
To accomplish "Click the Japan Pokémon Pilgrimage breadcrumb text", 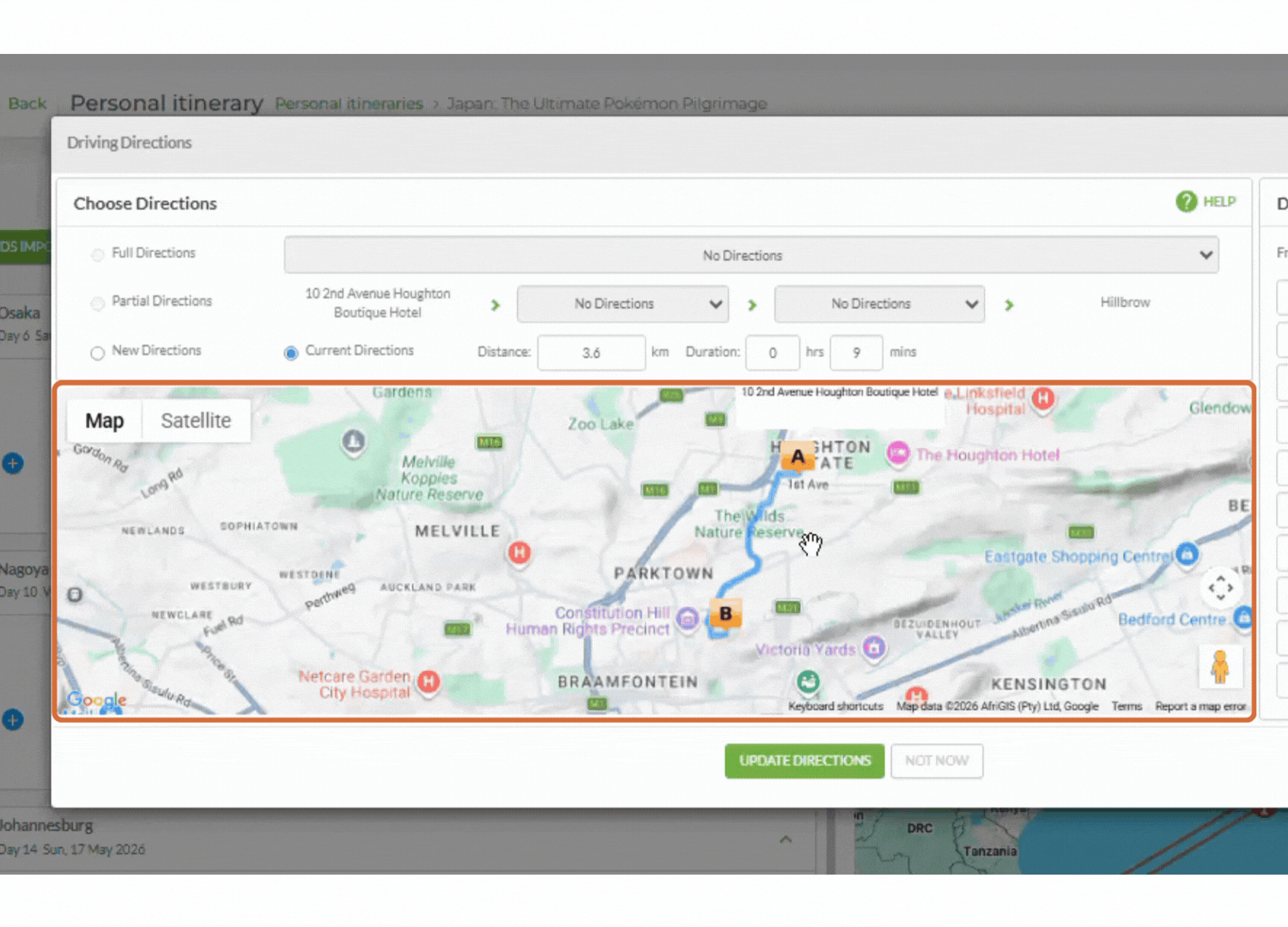I will point(606,104).
